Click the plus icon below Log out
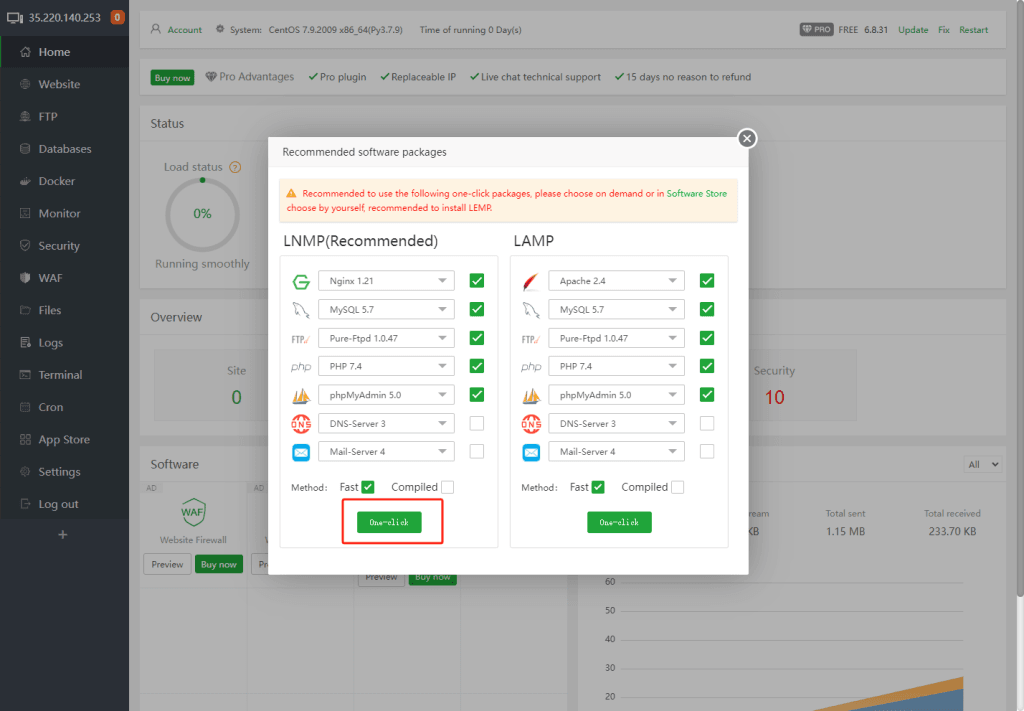Image resolution: width=1024 pixels, height=711 pixels. [63, 535]
